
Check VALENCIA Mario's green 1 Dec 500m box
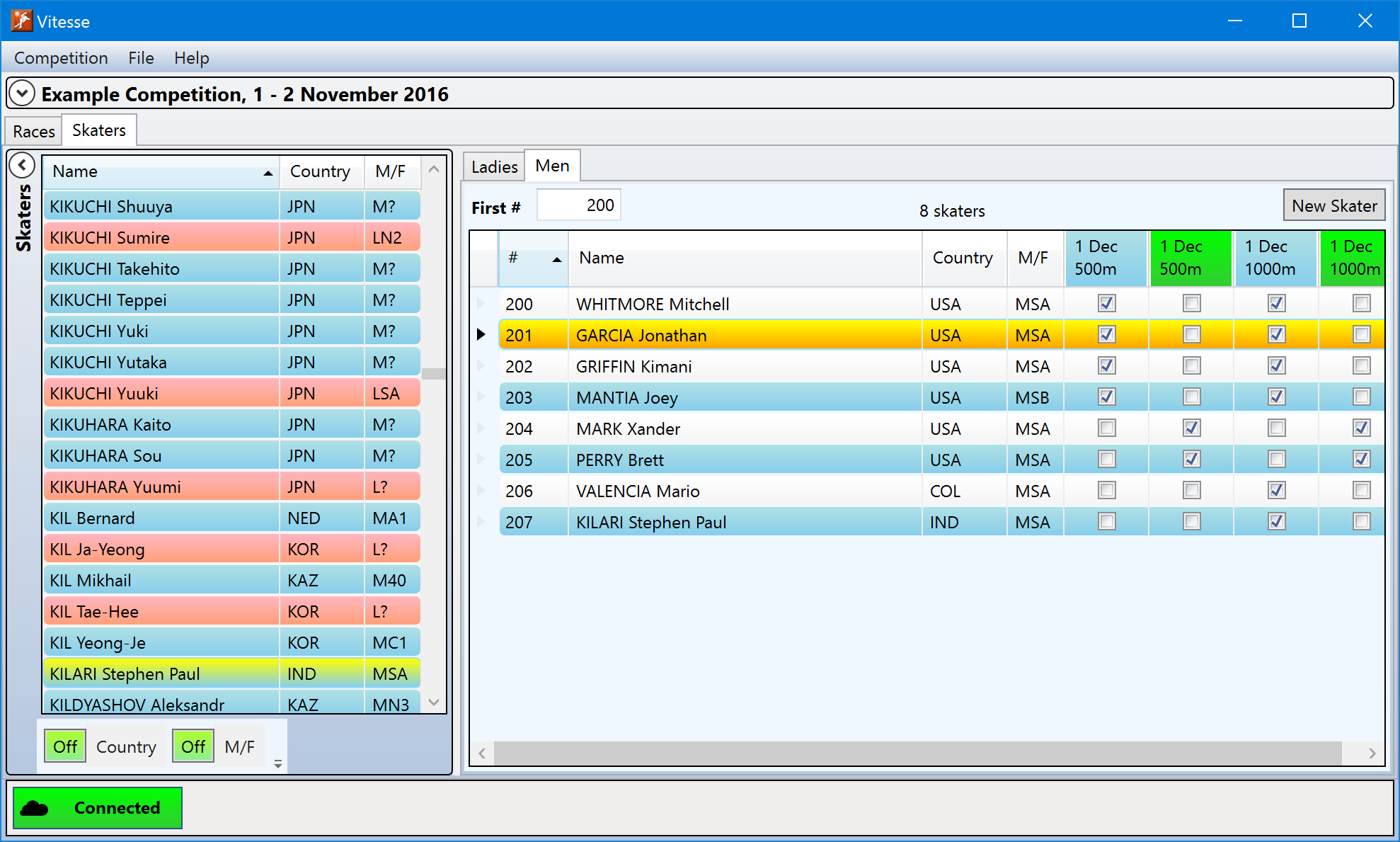[1191, 490]
